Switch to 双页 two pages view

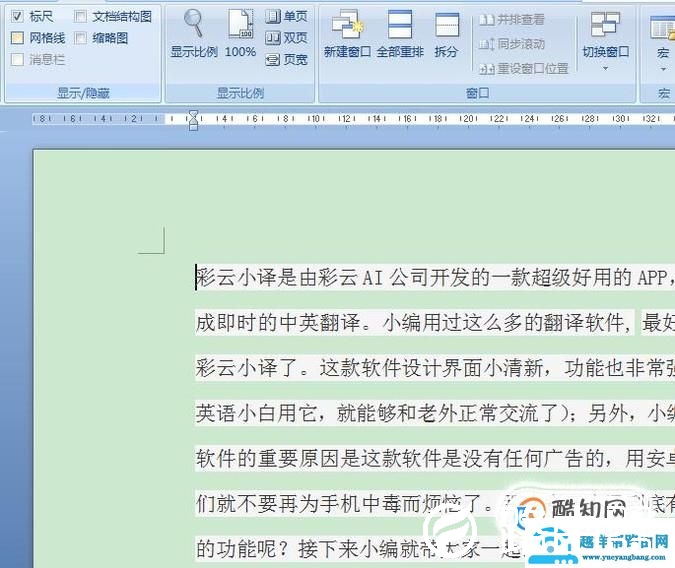(x=286, y=38)
